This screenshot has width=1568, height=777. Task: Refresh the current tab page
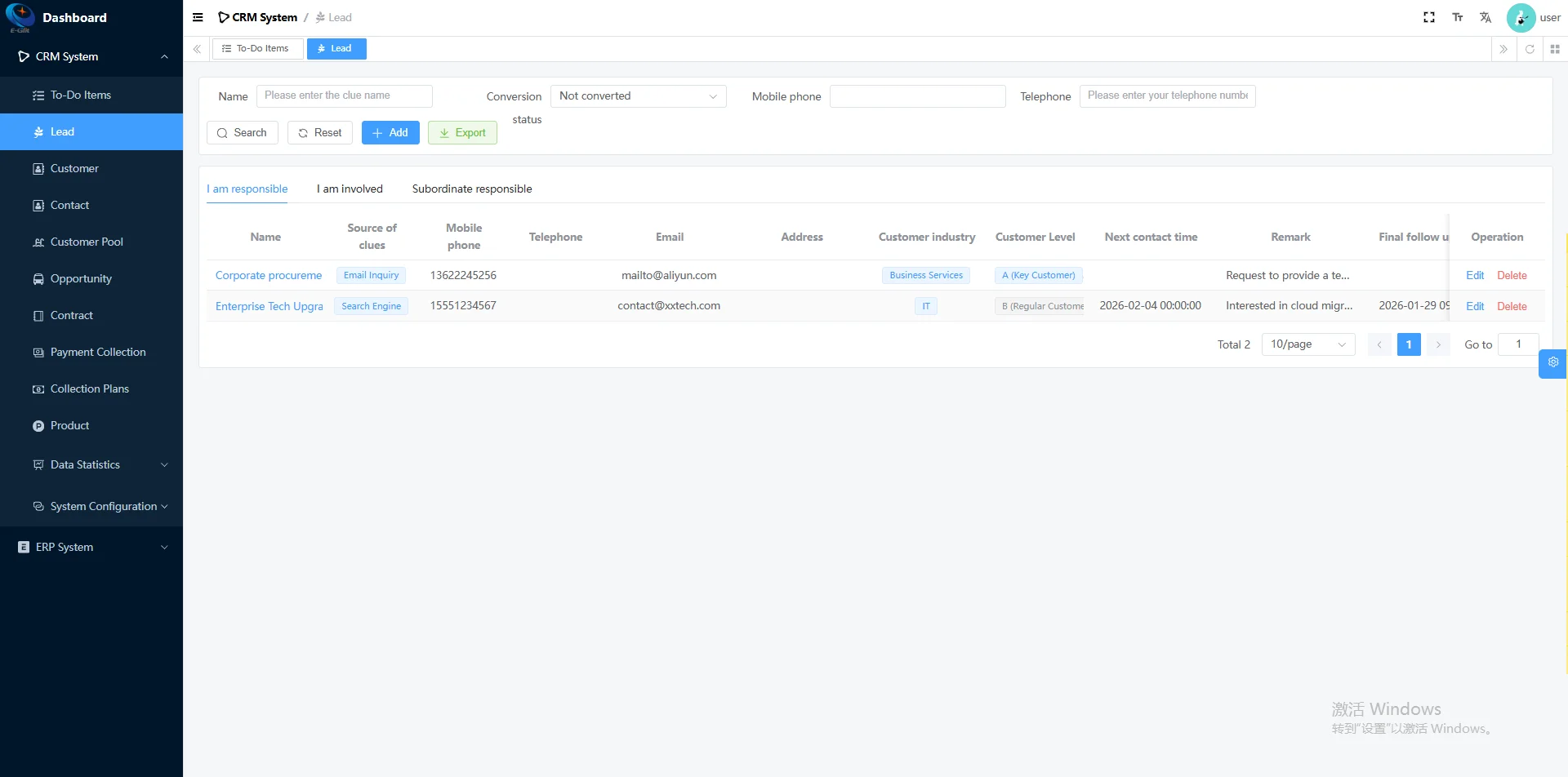tap(1530, 49)
